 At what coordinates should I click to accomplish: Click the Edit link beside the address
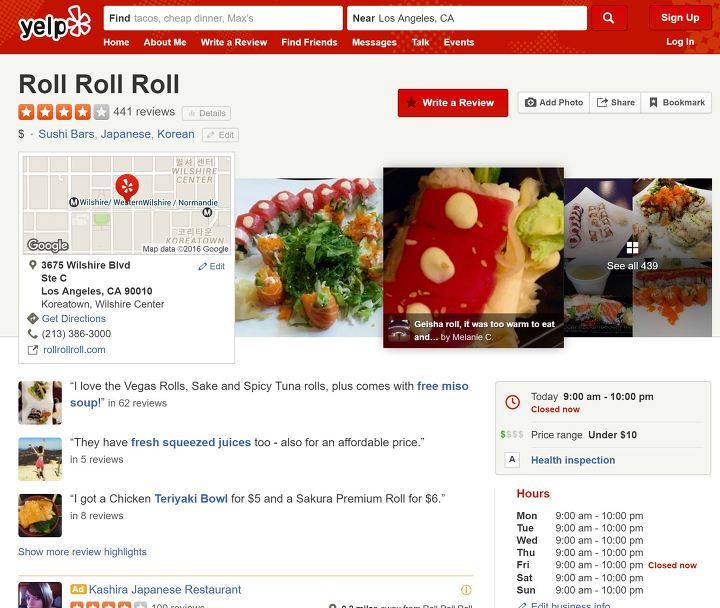212,266
